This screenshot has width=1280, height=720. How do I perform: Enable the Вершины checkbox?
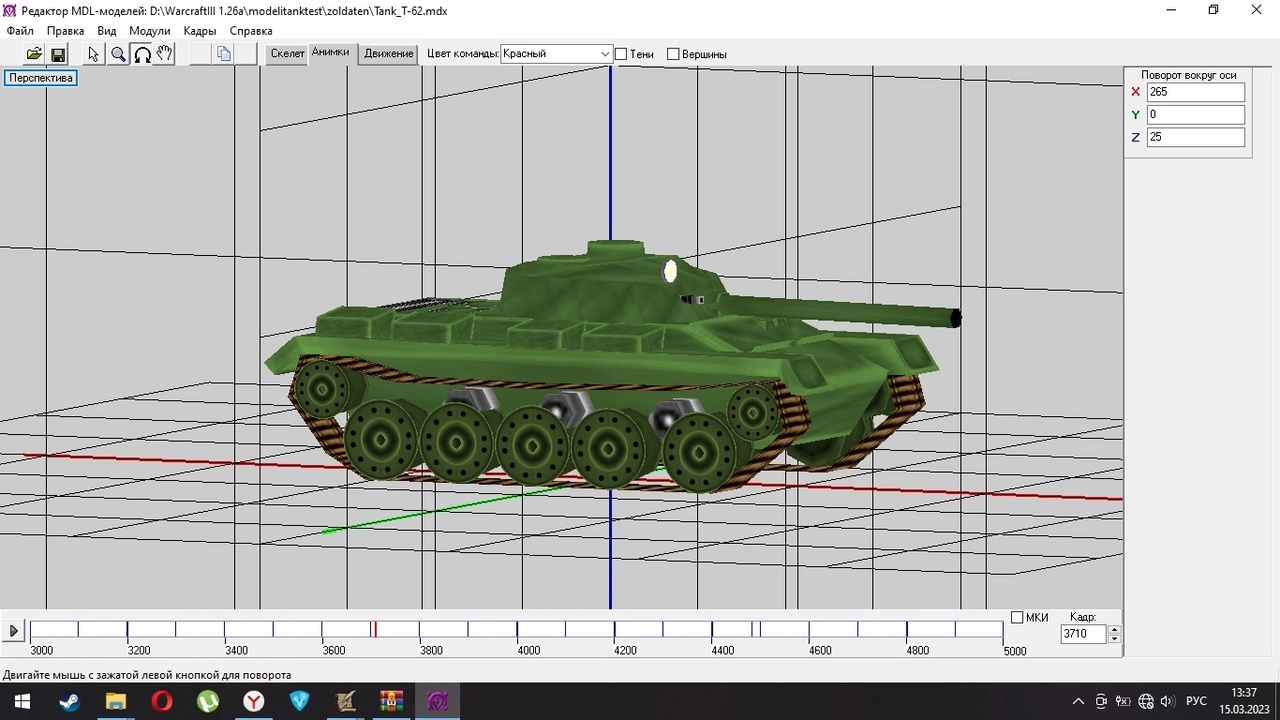pyautogui.click(x=673, y=54)
